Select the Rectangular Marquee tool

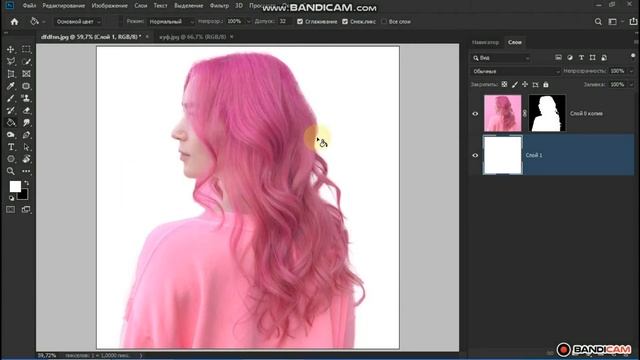(26, 49)
